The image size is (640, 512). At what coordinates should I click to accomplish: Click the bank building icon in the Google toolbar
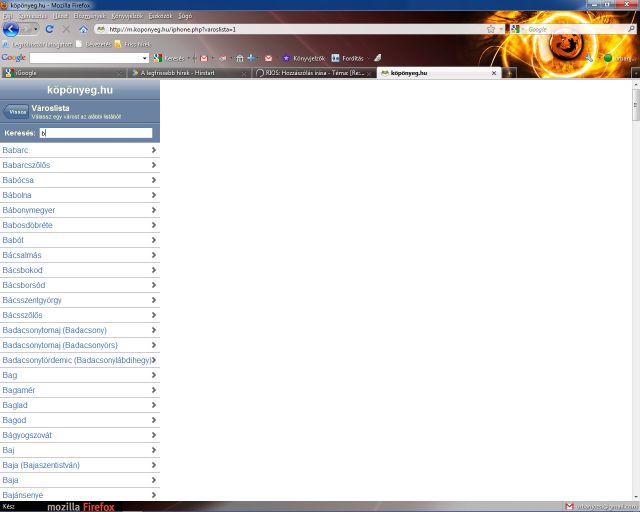tap(240, 58)
